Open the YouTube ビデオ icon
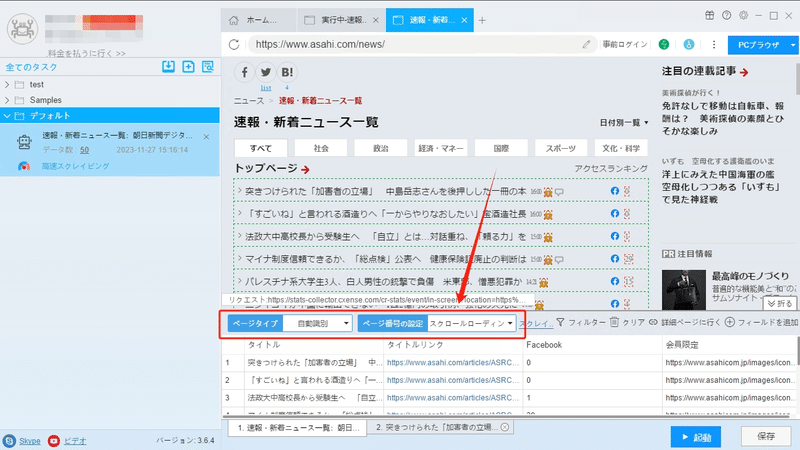The image size is (800, 450). coord(54,441)
